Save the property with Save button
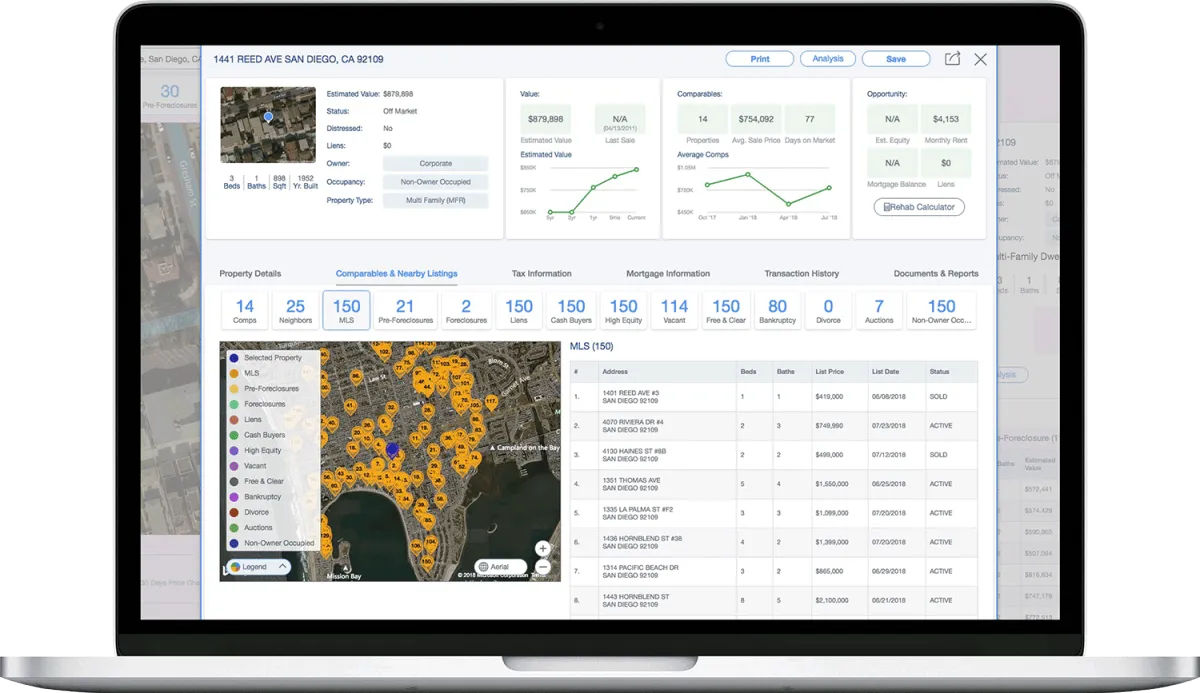This screenshot has width=1200, height=693. pyautogui.click(x=896, y=59)
